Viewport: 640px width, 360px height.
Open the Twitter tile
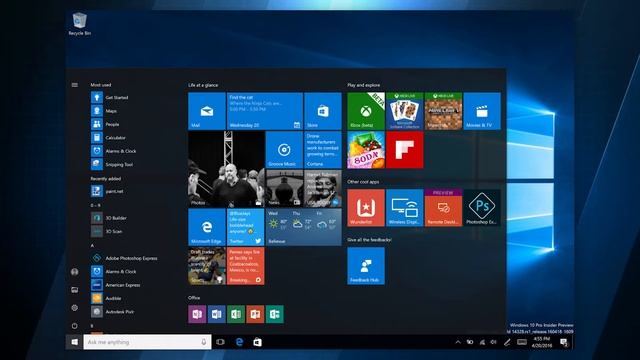pos(245,227)
